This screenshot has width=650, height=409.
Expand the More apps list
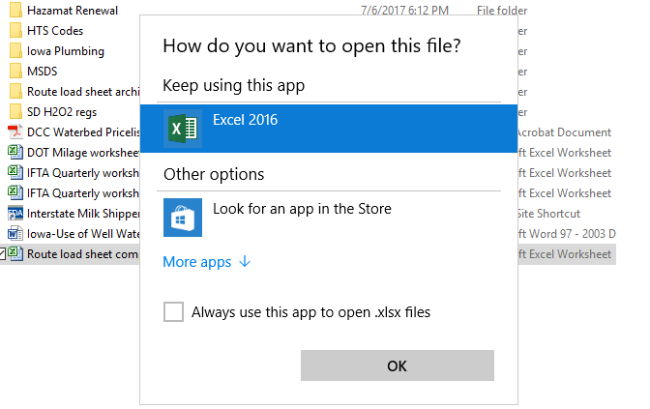coord(207,262)
